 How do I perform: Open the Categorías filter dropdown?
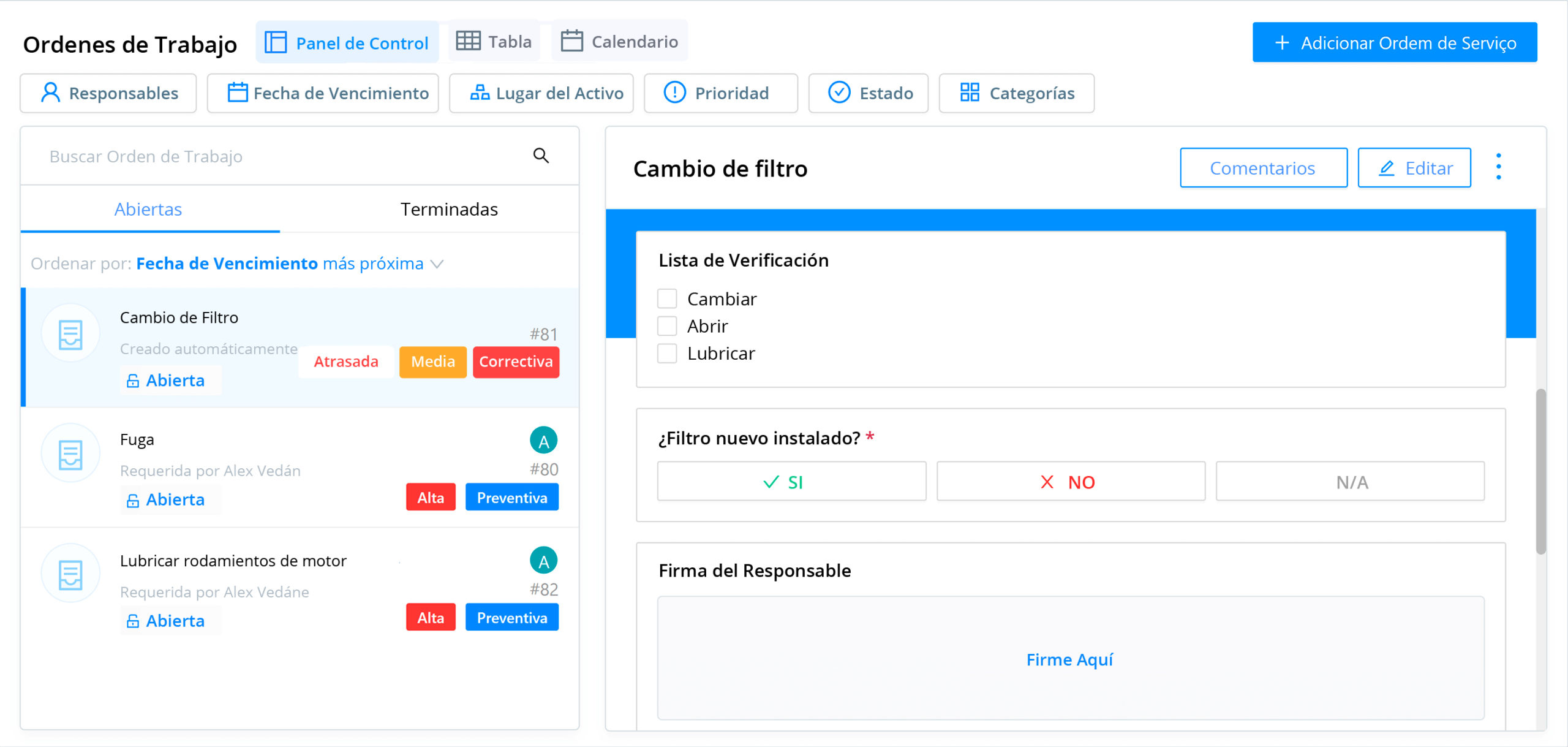pos(1017,93)
